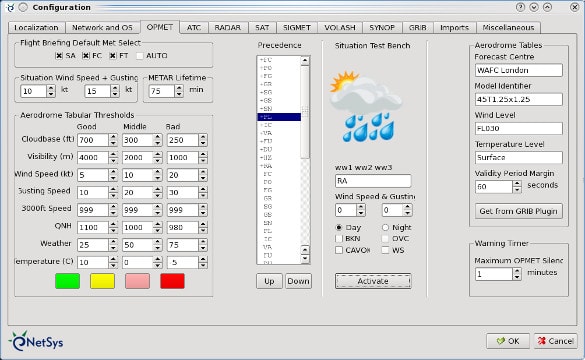Open the SYNOP tab
Viewport: 585px width, 360px height.
382,28
